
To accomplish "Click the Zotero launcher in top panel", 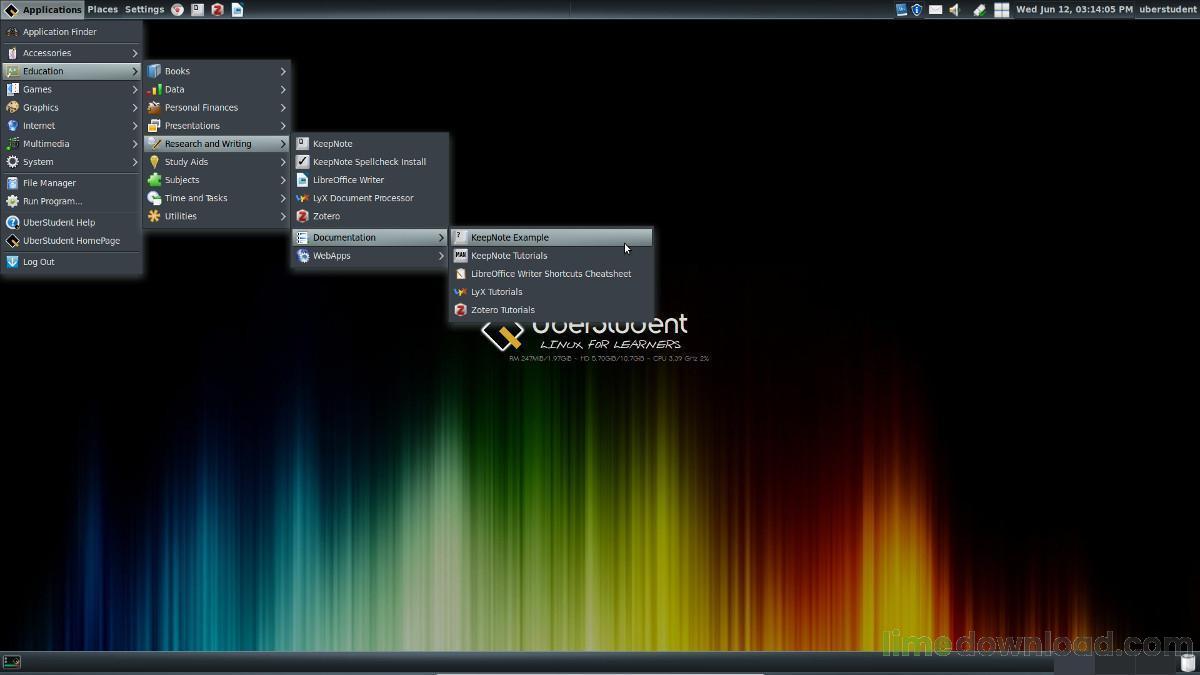I will pos(217,10).
